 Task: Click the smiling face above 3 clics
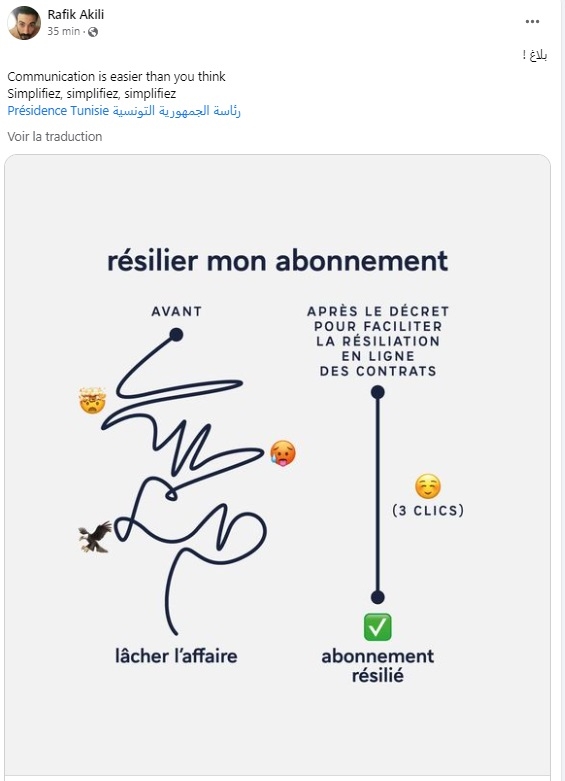tap(428, 487)
